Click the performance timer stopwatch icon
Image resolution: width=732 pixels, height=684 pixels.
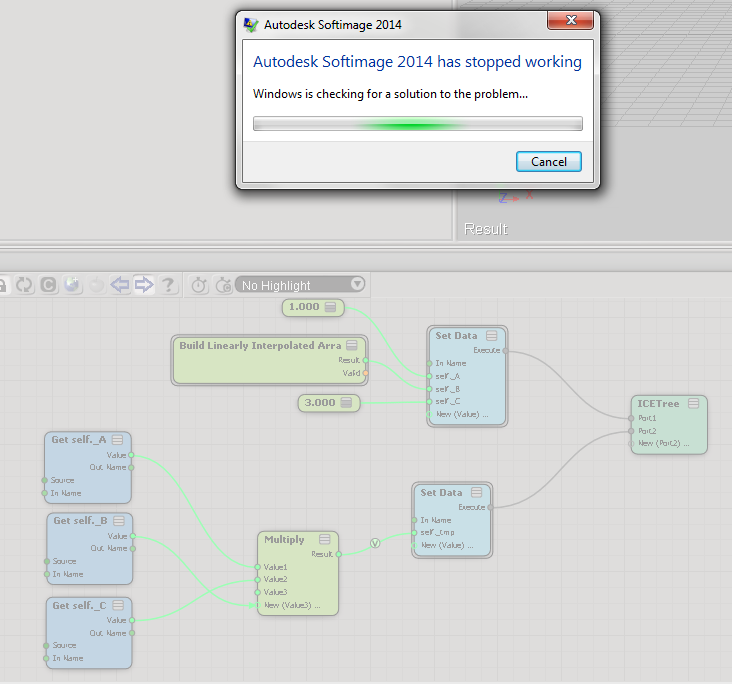point(199,285)
